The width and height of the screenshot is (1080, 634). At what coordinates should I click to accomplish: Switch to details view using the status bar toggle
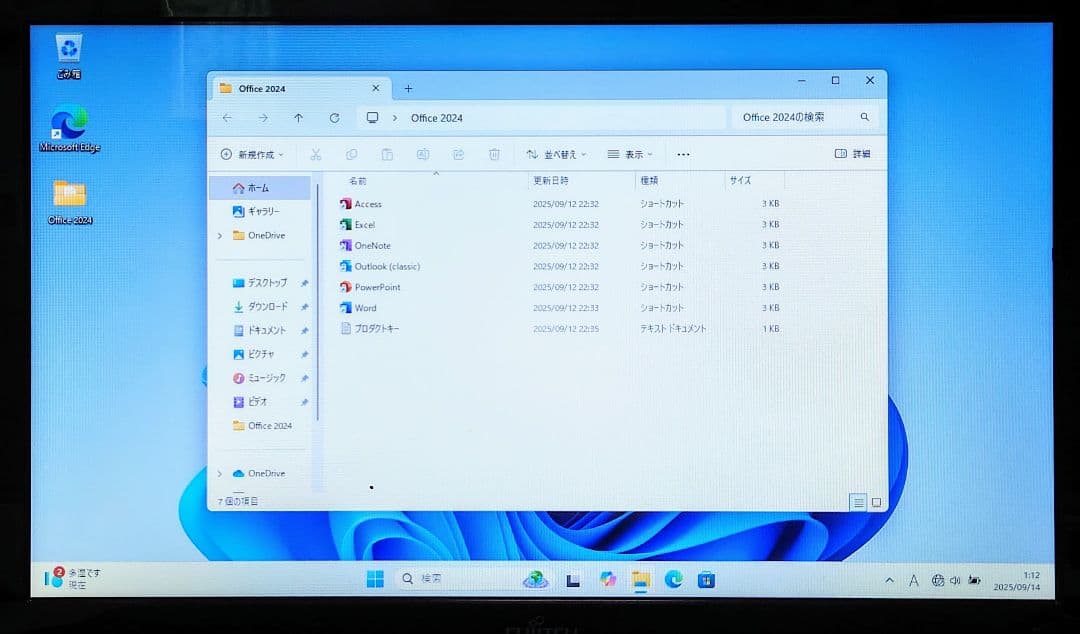coord(858,501)
